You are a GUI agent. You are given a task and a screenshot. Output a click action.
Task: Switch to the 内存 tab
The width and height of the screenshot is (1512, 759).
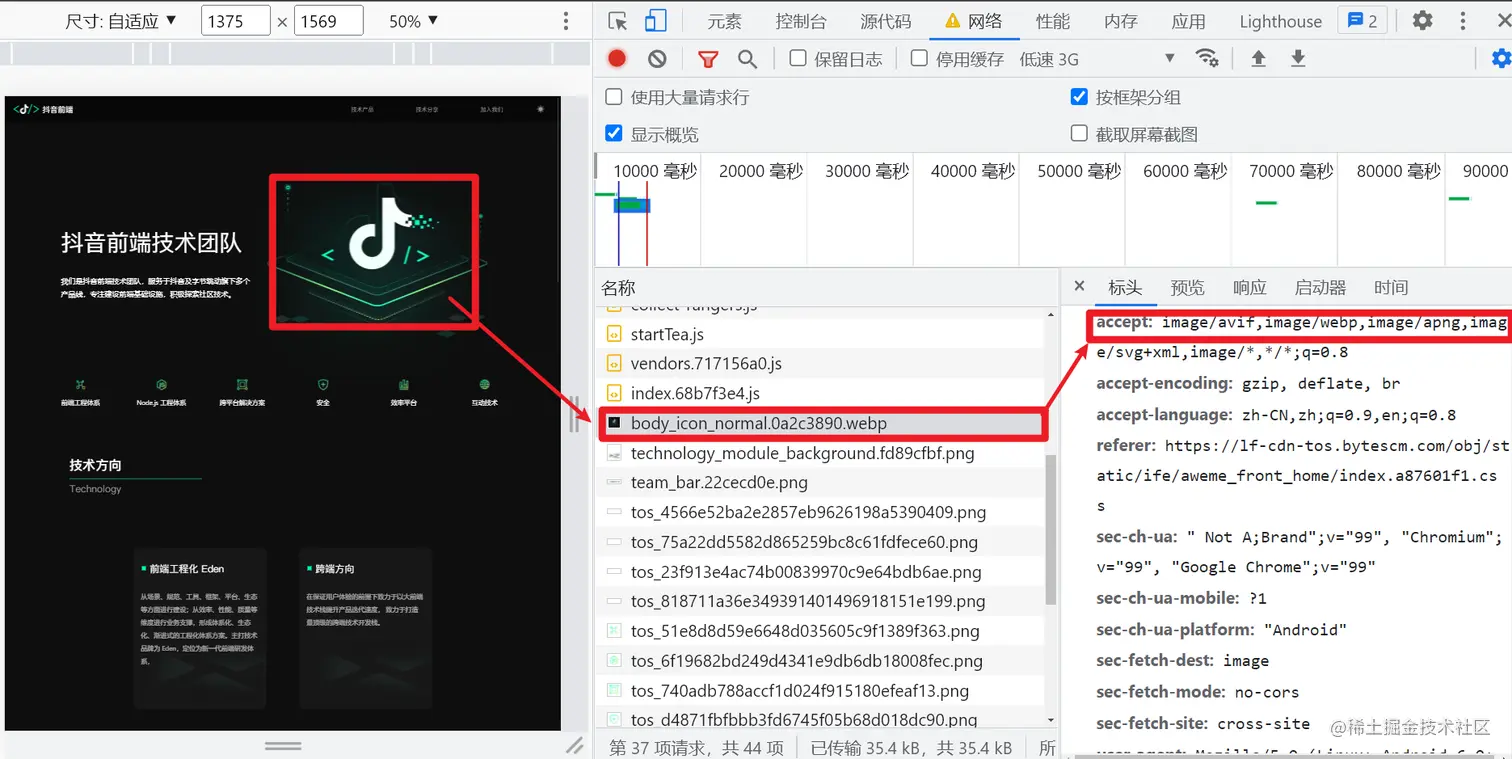[x=1121, y=21]
